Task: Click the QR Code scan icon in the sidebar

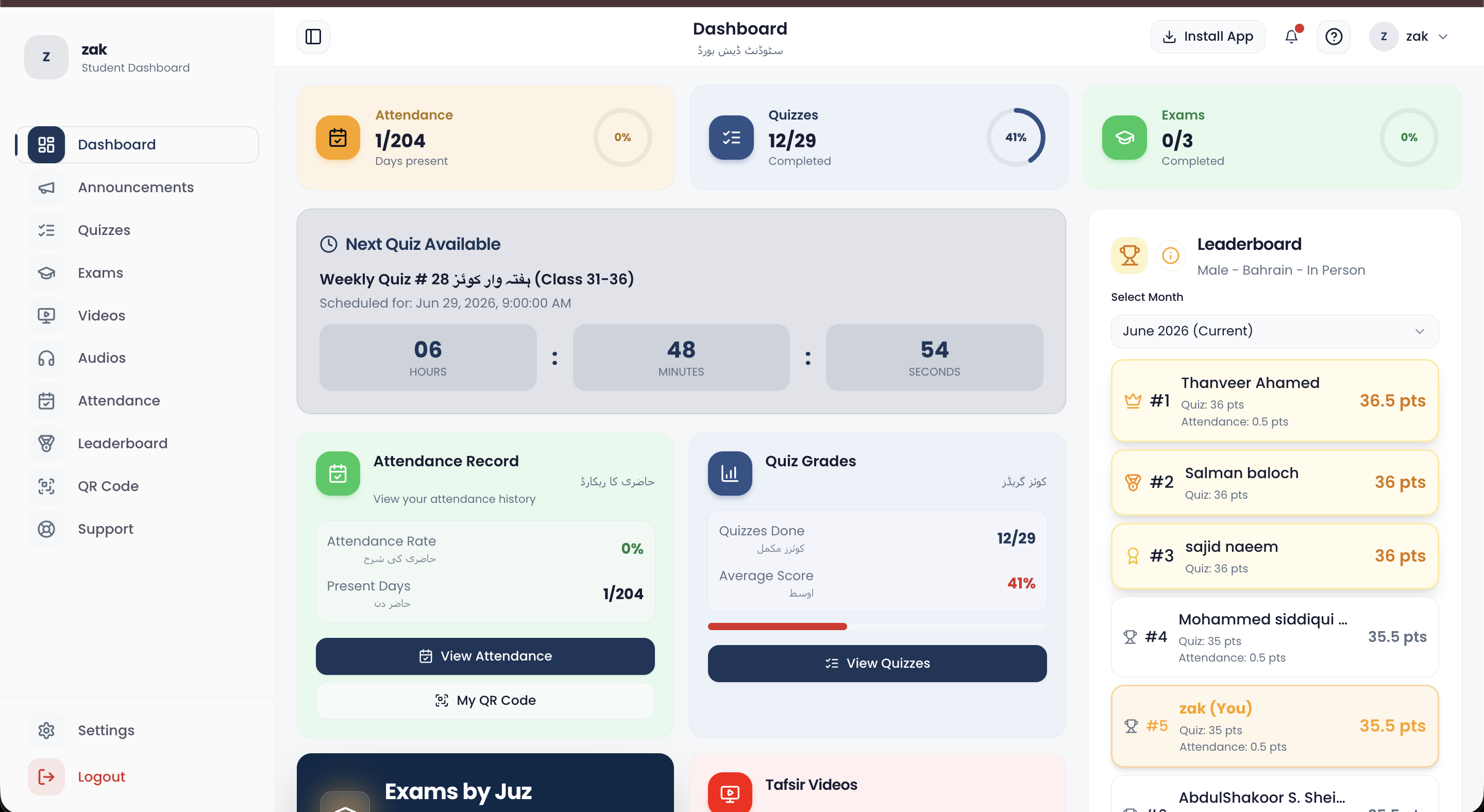Action: point(46,486)
